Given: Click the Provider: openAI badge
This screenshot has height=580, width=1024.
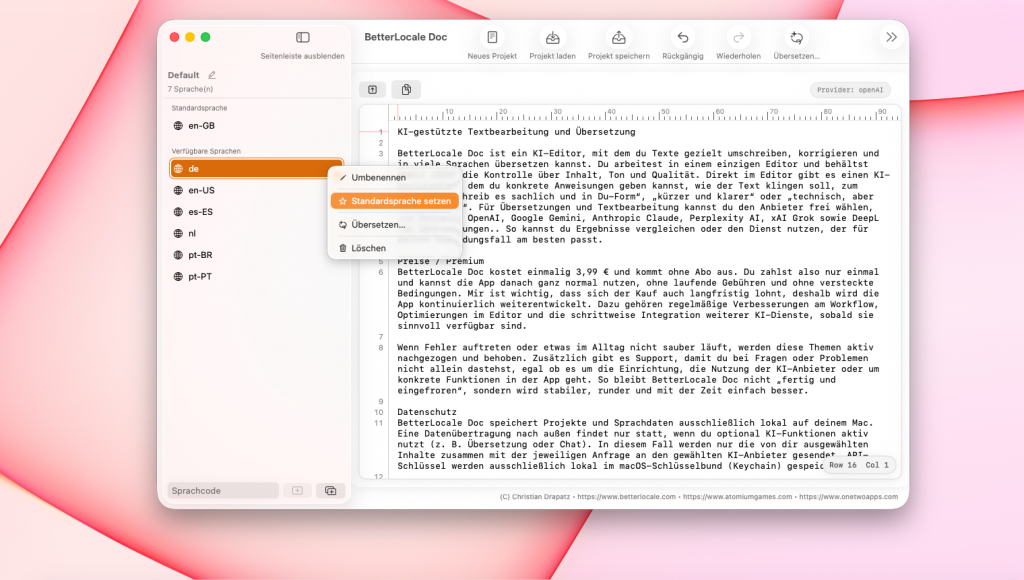Looking at the screenshot, I should click(x=849, y=89).
